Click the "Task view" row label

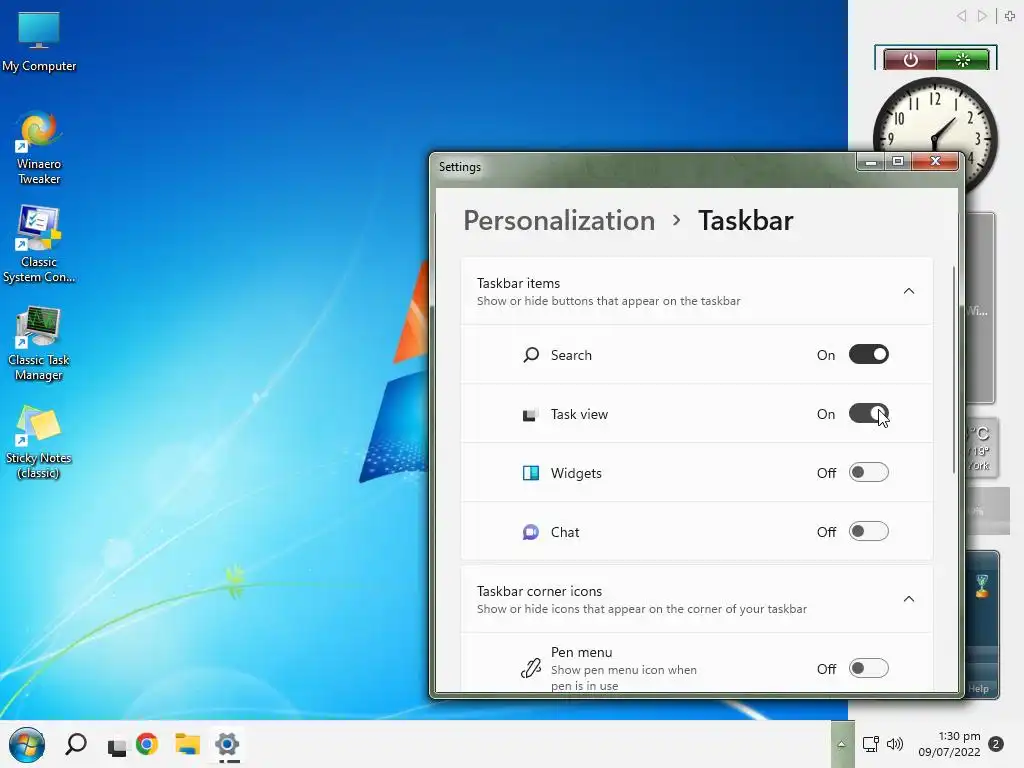(579, 414)
